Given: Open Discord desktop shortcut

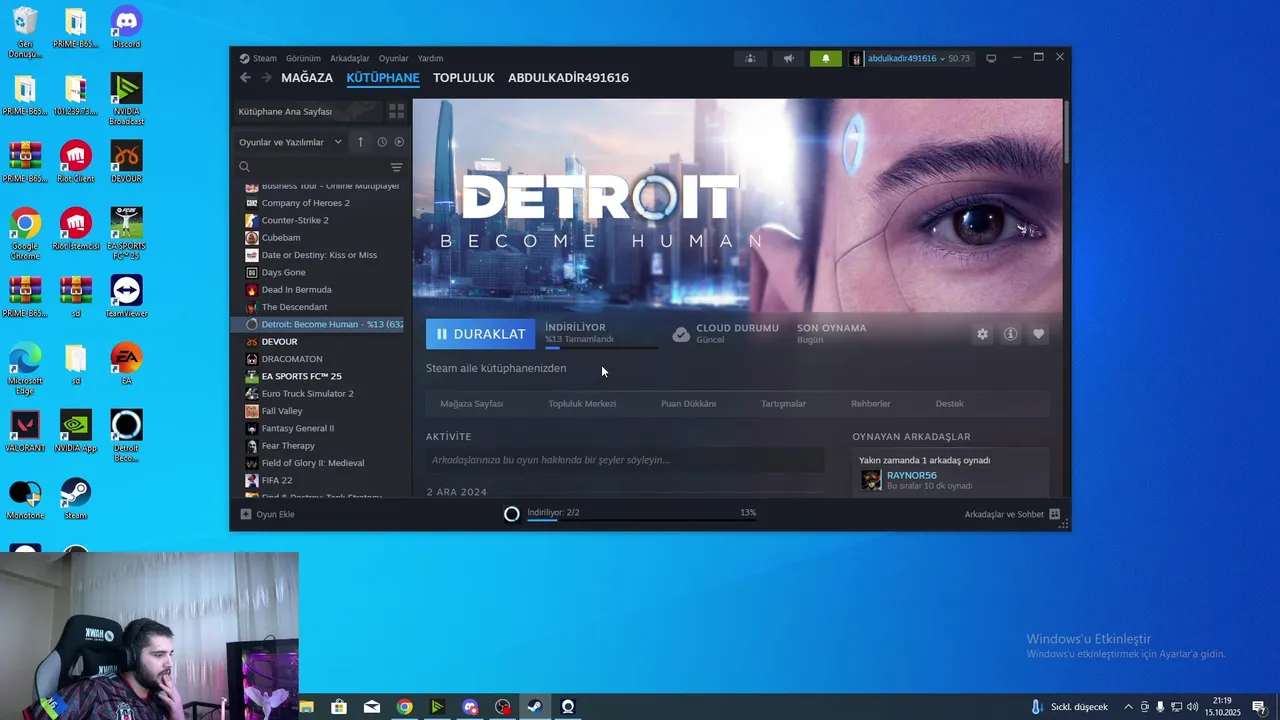Looking at the screenshot, I should 126,27.
